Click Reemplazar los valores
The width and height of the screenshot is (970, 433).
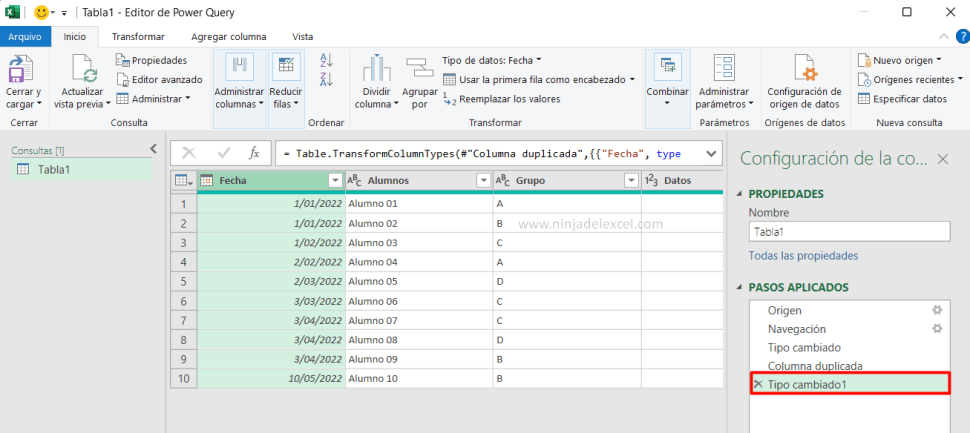(502, 99)
